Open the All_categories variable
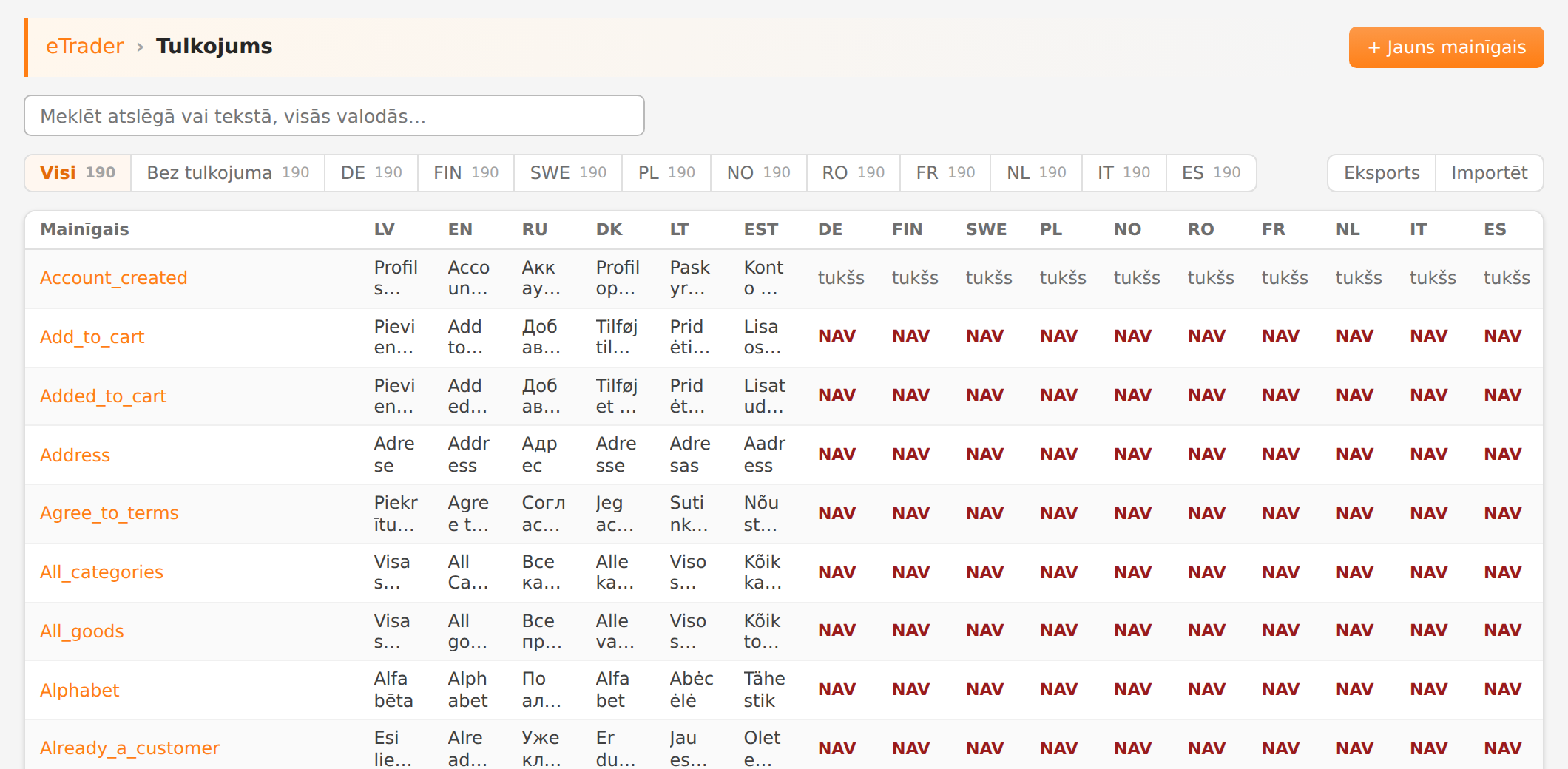1568x769 pixels. 102,572
